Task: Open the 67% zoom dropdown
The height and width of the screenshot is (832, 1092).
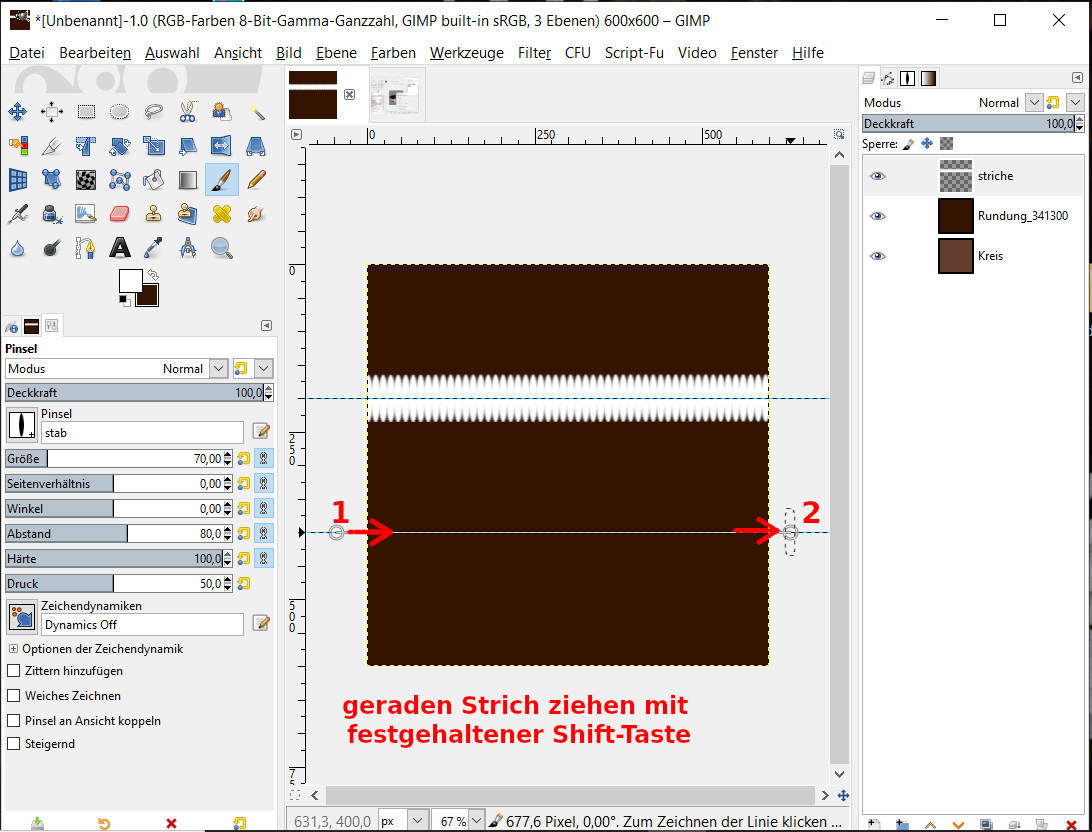Action: pyautogui.click(x=476, y=821)
